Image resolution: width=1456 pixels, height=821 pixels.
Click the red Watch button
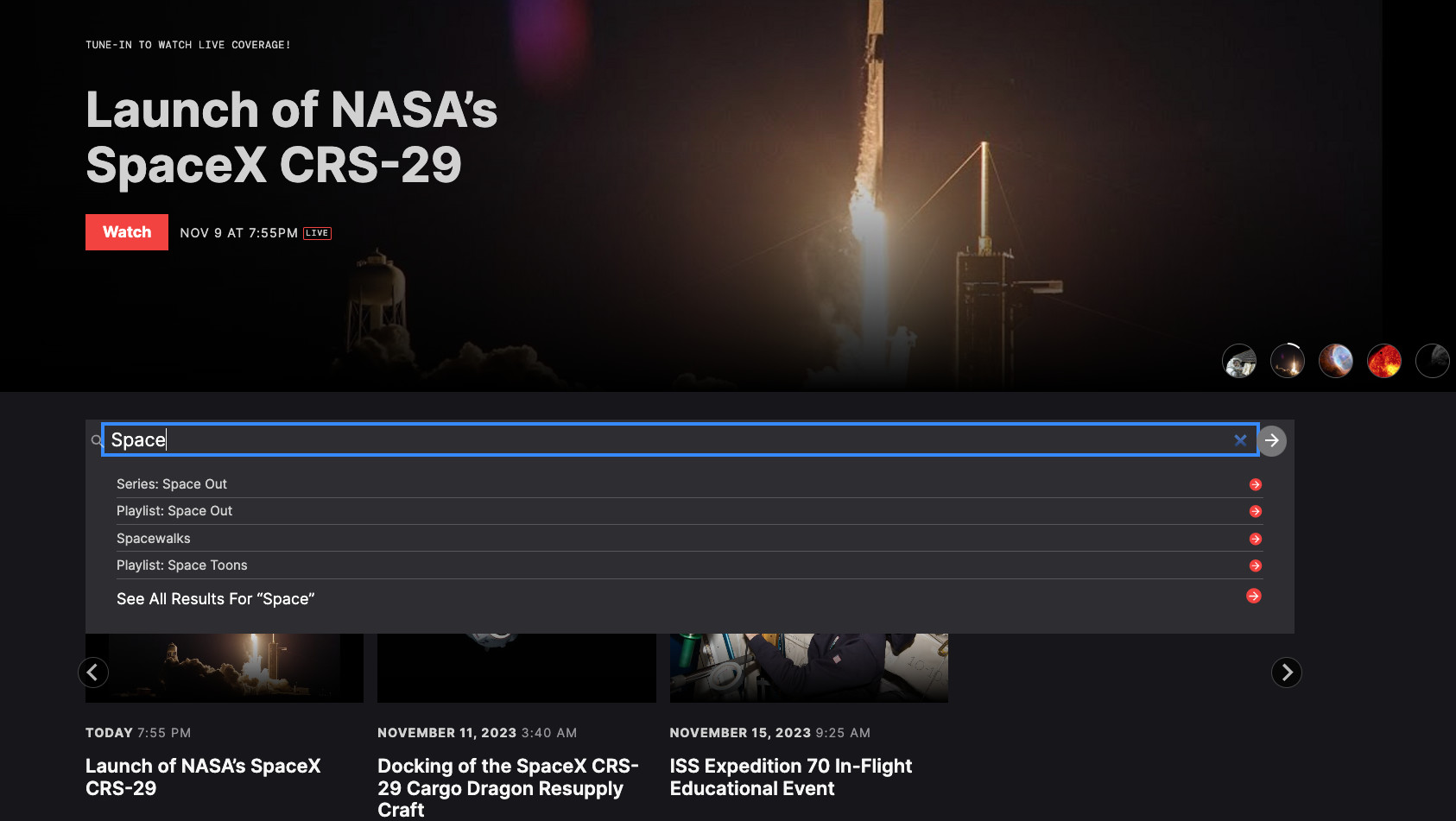pos(127,232)
